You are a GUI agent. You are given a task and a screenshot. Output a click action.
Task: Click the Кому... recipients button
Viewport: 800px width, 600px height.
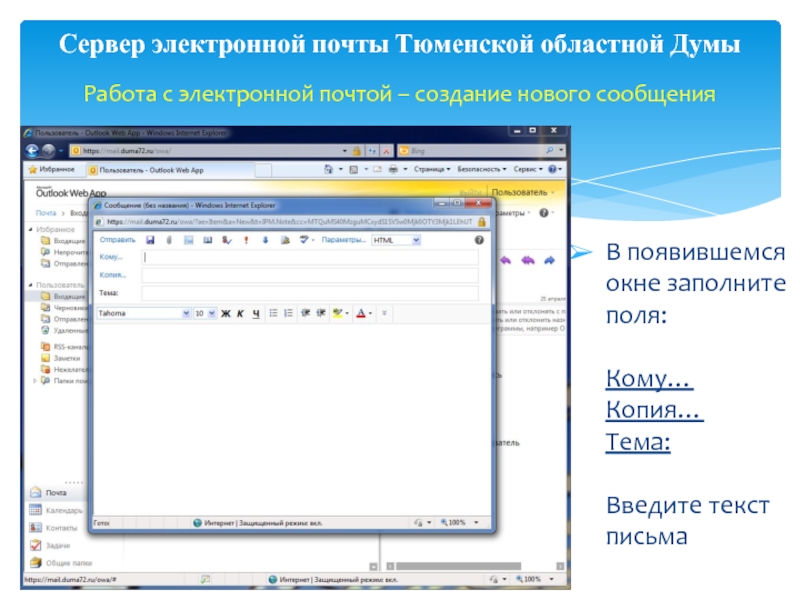pos(111,257)
